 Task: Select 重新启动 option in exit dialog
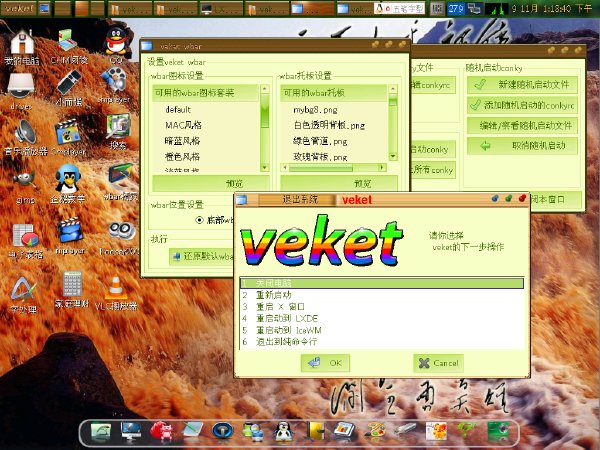(x=382, y=295)
